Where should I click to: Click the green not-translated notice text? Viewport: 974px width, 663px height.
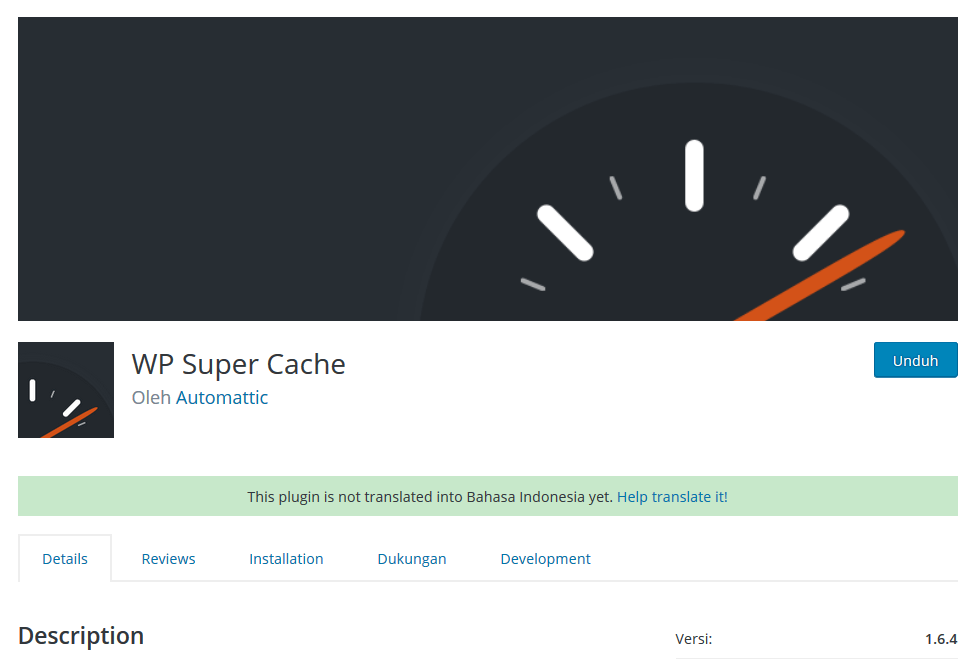pos(430,497)
